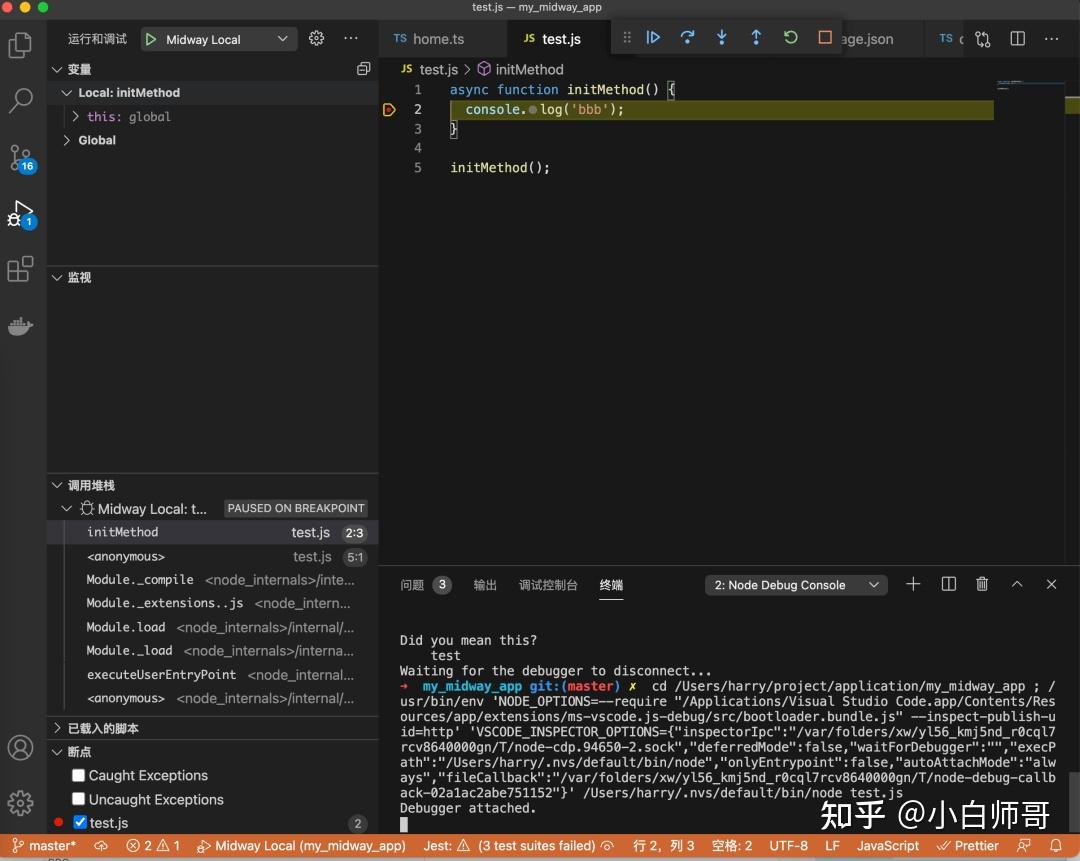The width and height of the screenshot is (1080, 861).
Task: Collapse all in Variables section
Action: (364, 69)
